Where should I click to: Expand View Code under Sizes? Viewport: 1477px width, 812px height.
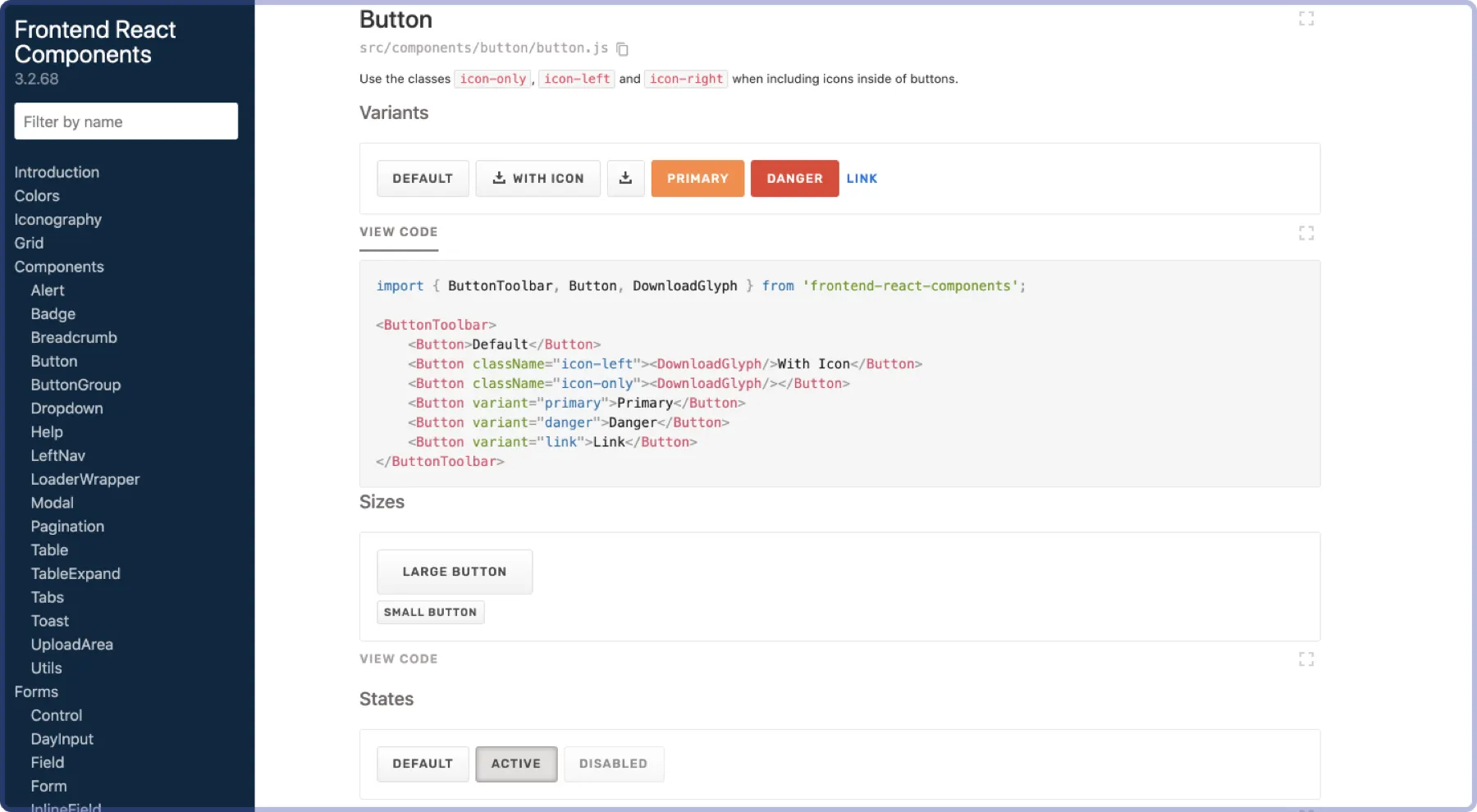[399, 659]
